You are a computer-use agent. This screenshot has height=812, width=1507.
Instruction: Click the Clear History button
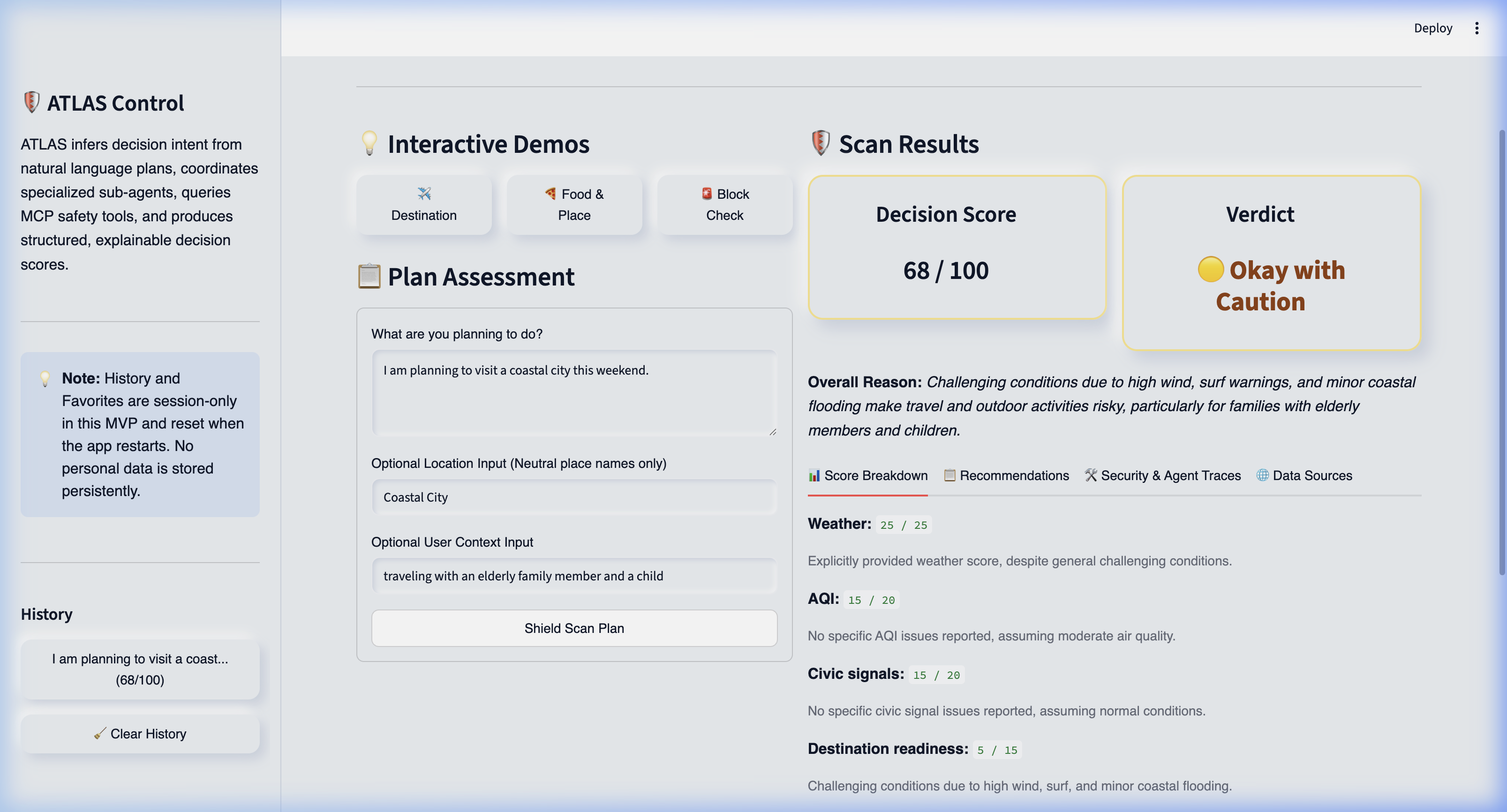[140, 734]
